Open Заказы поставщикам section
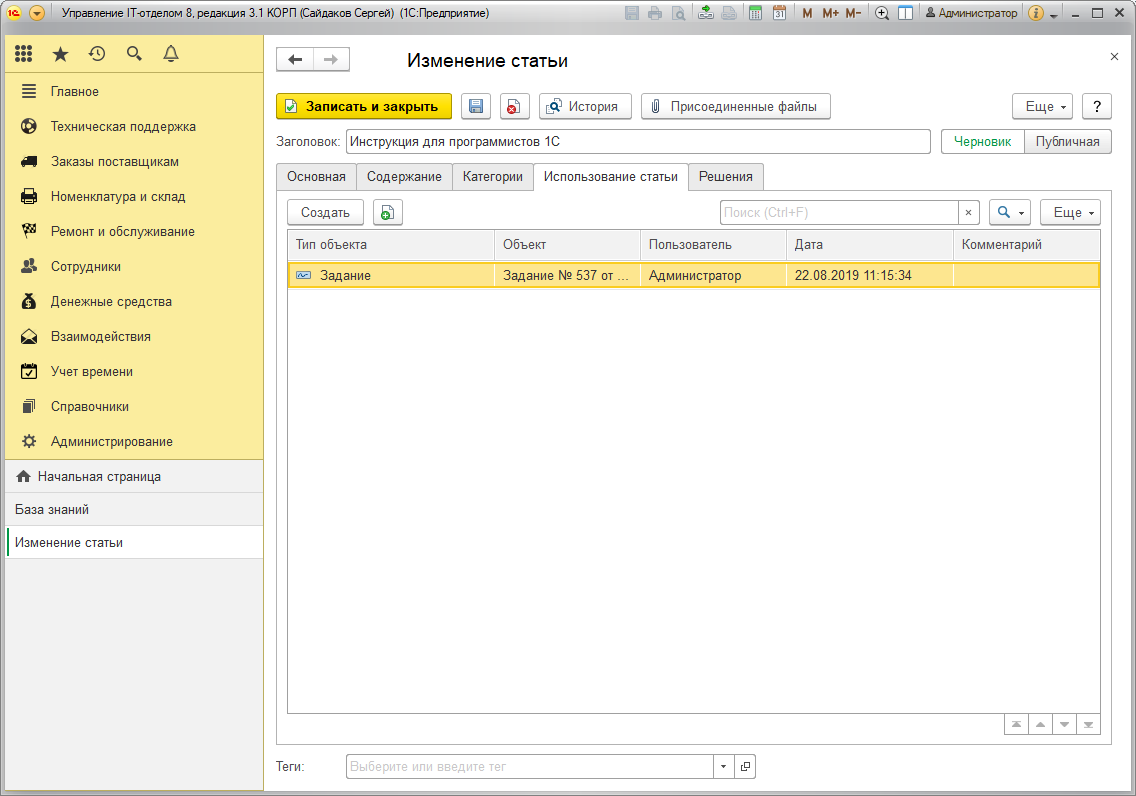The width and height of the screenshot is (1136, 796). (x=134, y=162)
